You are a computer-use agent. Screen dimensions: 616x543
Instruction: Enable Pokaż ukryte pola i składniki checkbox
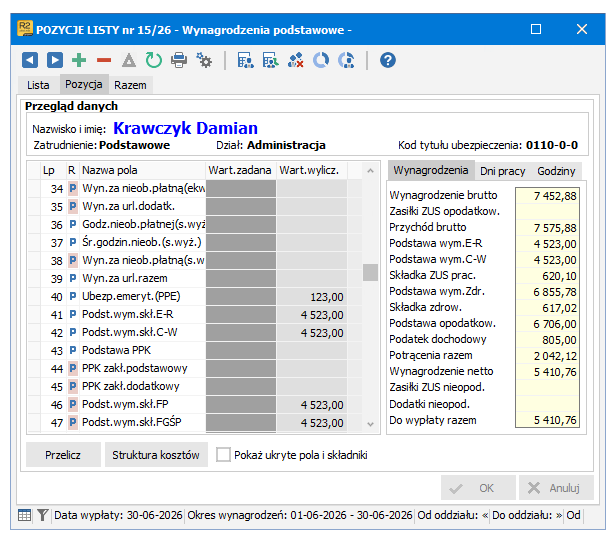coord(223,455)
